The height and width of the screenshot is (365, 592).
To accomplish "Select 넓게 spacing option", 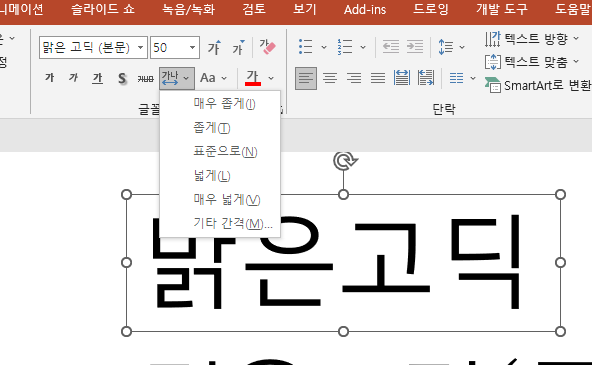I will (x=220, y=176).
